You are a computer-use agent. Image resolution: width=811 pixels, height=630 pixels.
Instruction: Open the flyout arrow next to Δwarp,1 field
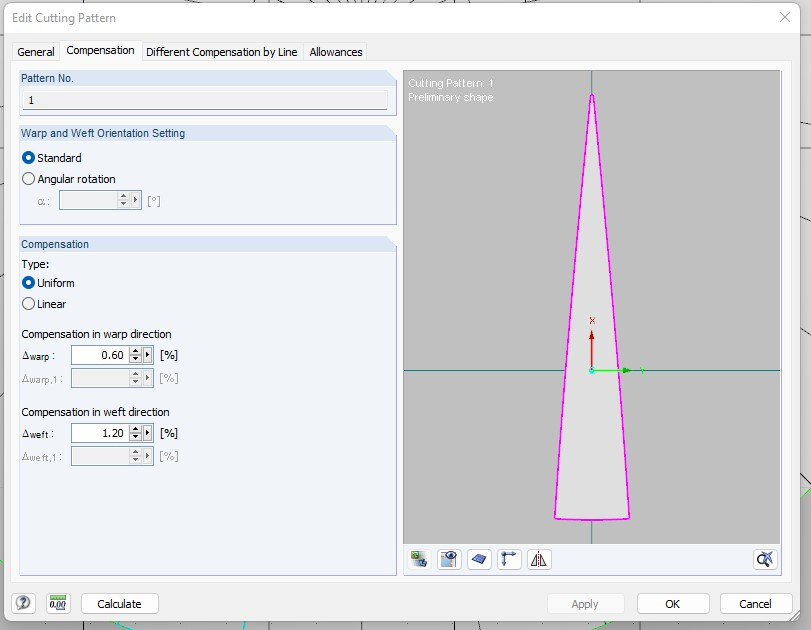point(148,378)
